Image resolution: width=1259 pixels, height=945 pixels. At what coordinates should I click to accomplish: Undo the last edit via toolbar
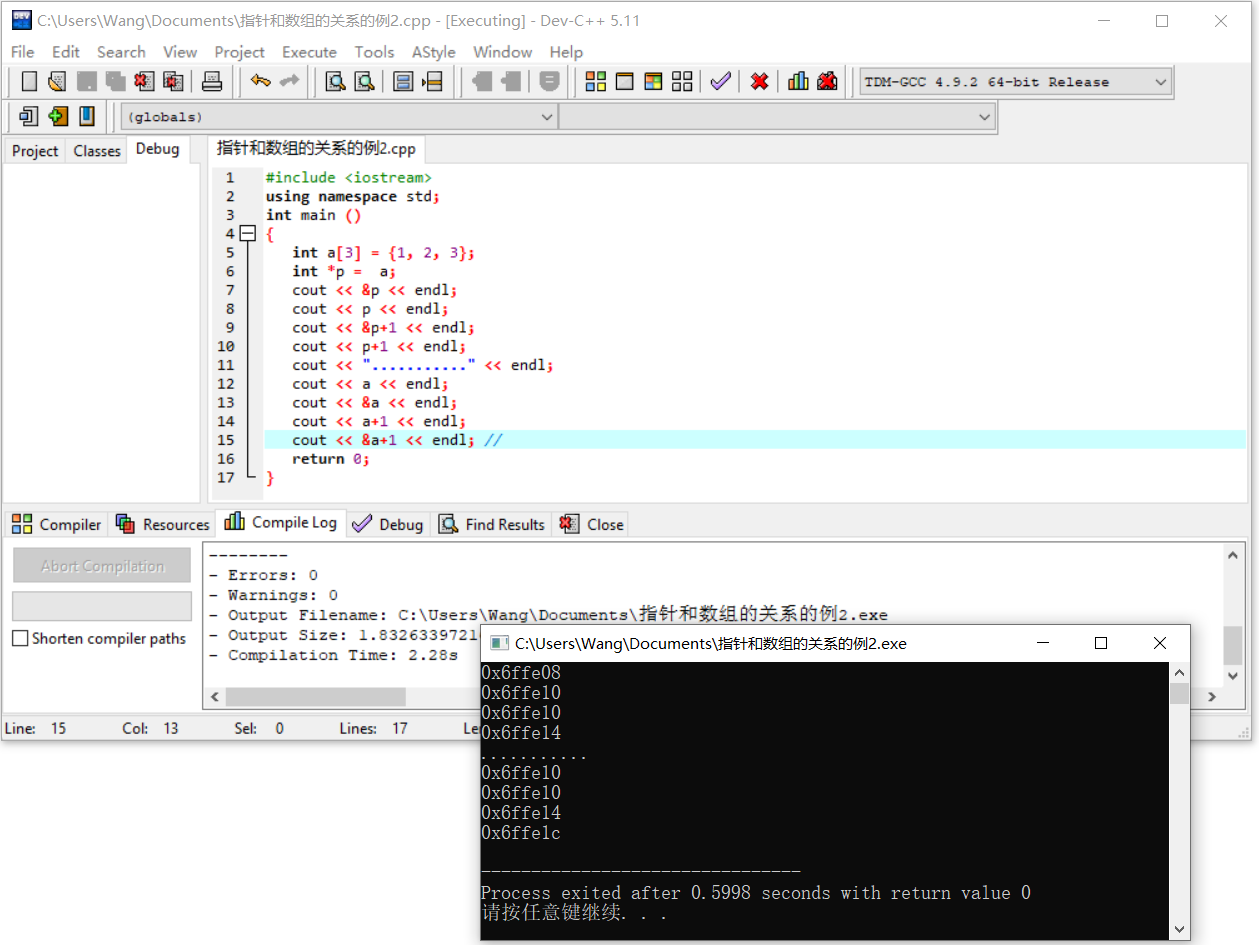pos(261,82)
